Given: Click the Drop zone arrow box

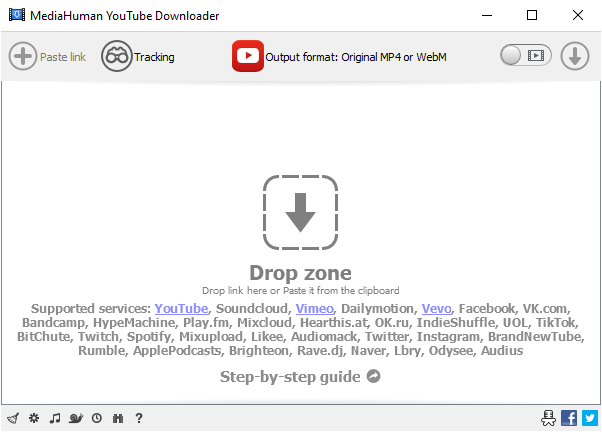Looking at the screenshot, I should coord(300,212).
